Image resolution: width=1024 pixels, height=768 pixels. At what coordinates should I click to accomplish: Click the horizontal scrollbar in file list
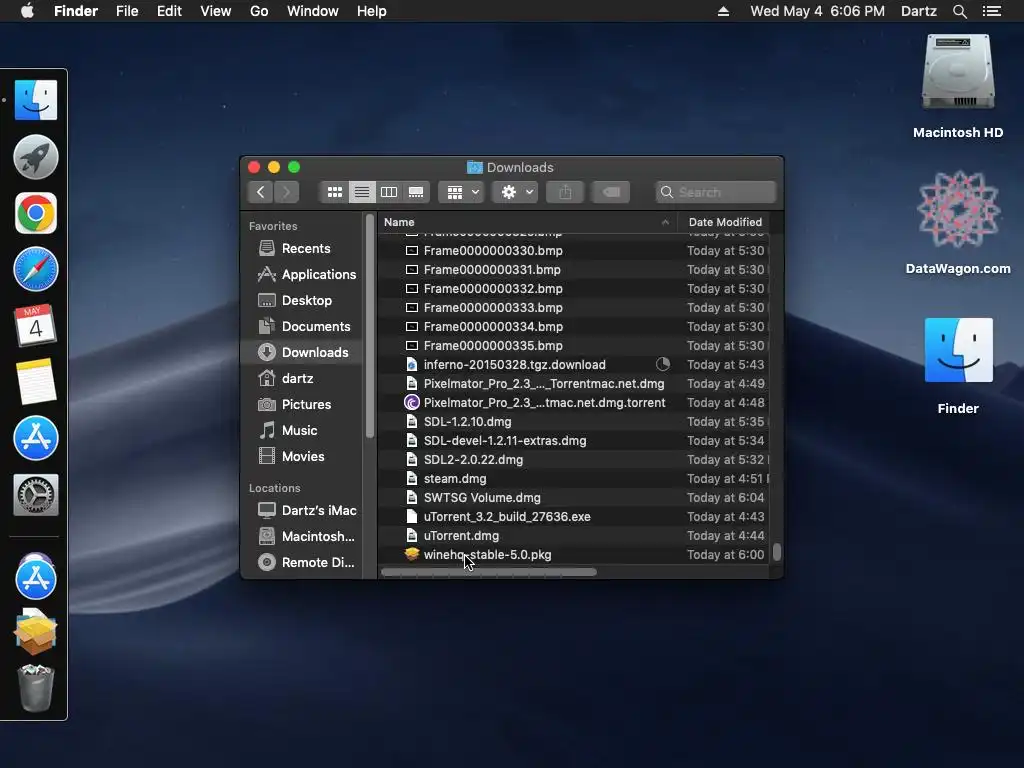pyautogui.click(x=488, y=572)
